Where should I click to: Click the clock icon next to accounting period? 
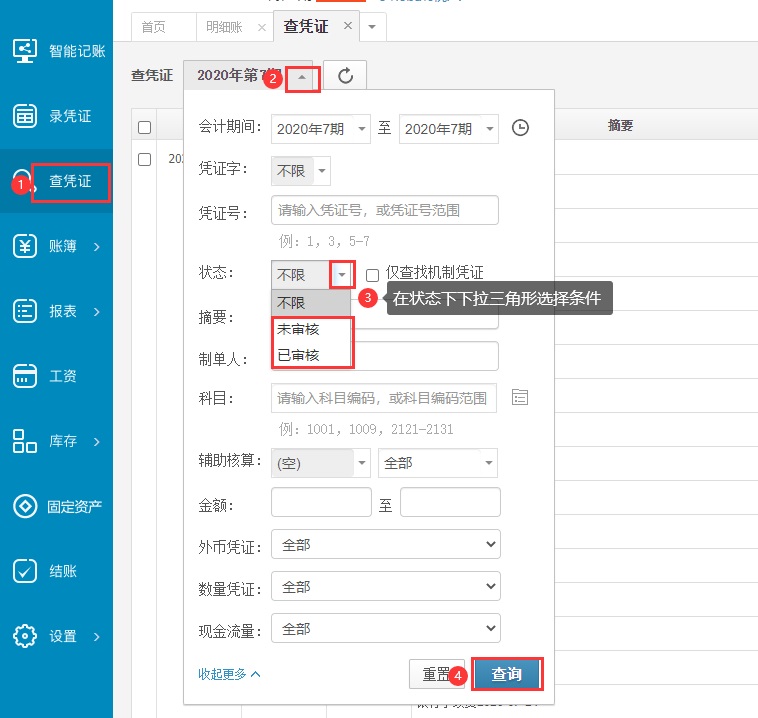[x=520, y=128]
